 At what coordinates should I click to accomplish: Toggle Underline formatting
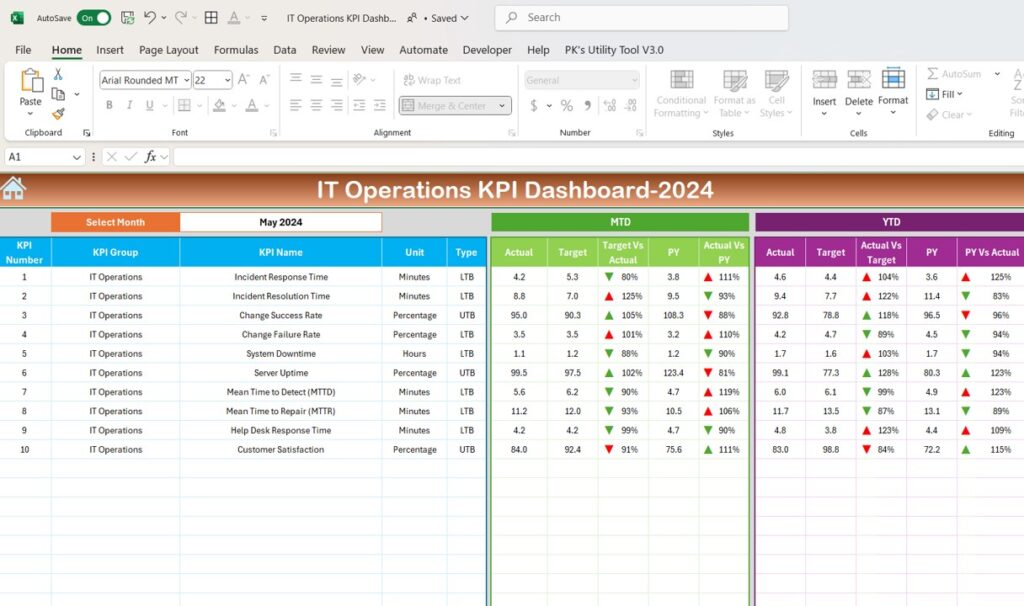[x=150, y=105]
